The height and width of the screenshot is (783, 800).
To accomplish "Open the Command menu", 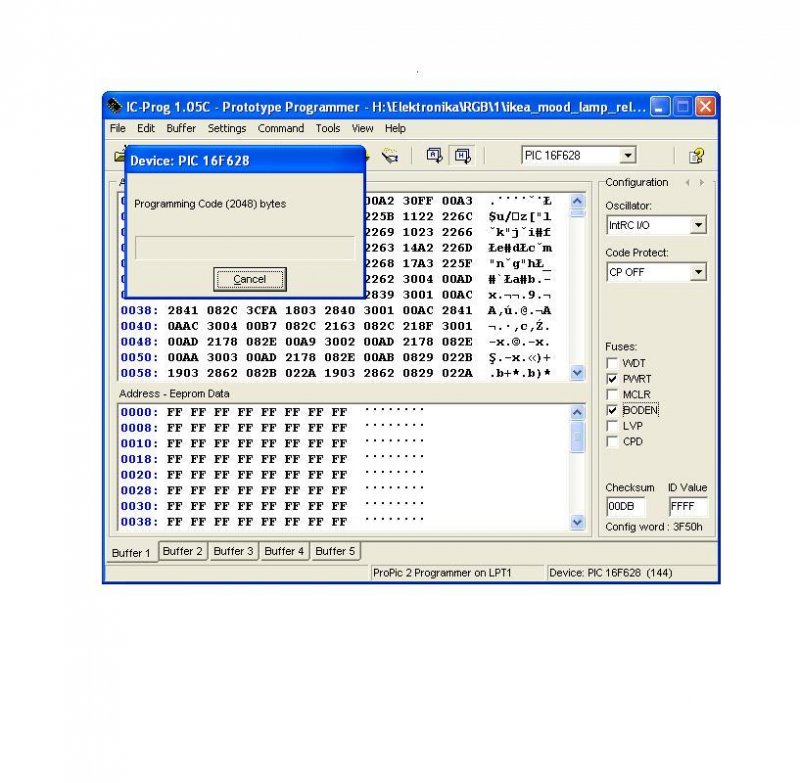I will (281, 128).
